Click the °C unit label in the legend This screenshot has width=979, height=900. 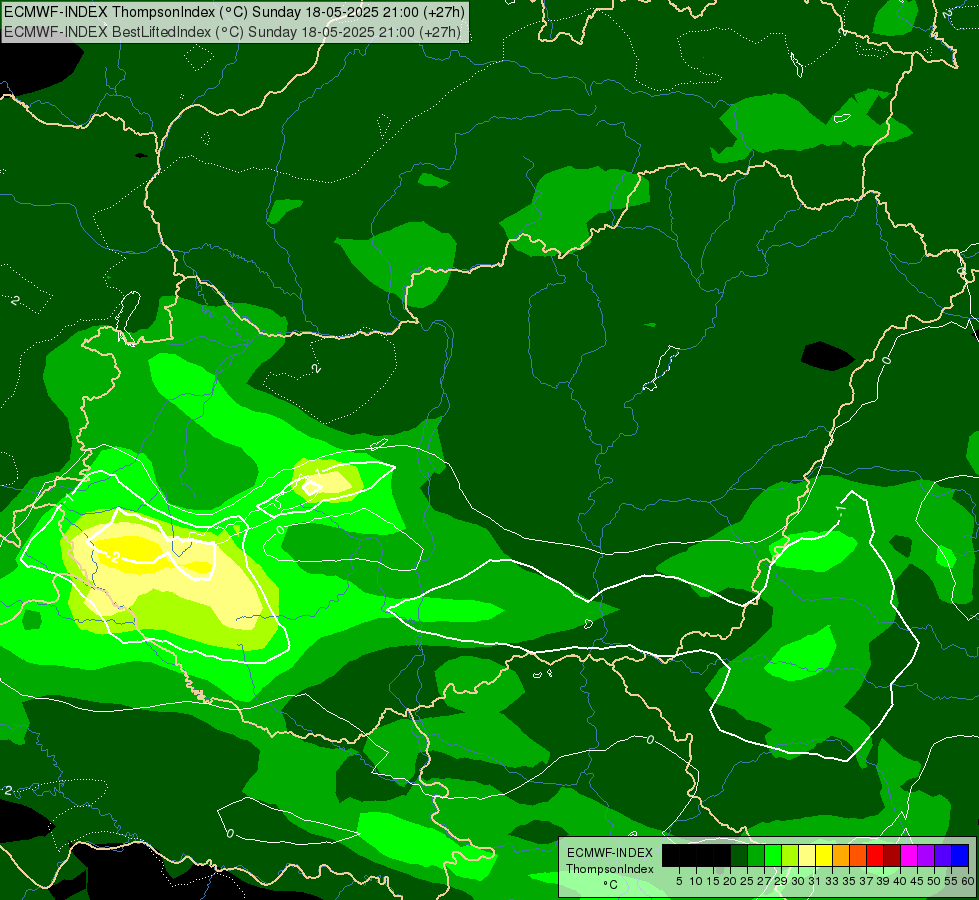click(609, 885)
